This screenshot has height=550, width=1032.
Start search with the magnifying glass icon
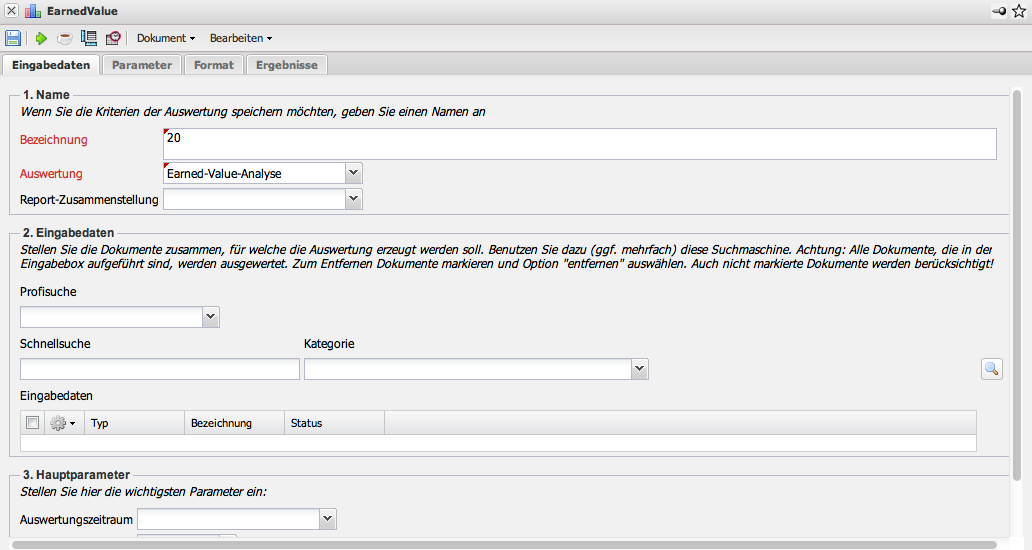[x=991, y=369]
